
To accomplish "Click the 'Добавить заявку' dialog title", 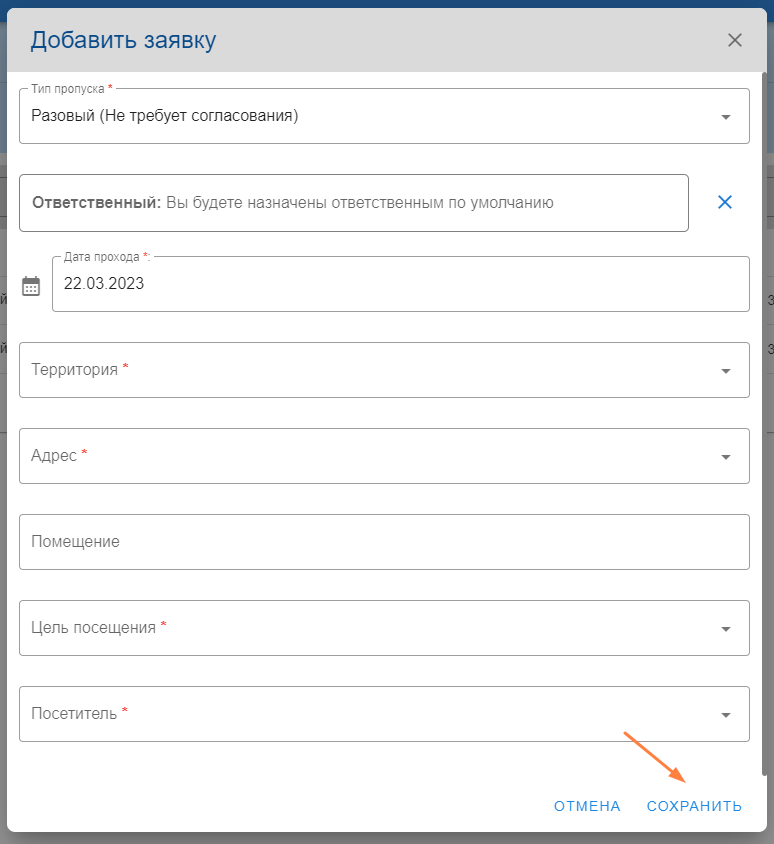I will click(123, 40).
